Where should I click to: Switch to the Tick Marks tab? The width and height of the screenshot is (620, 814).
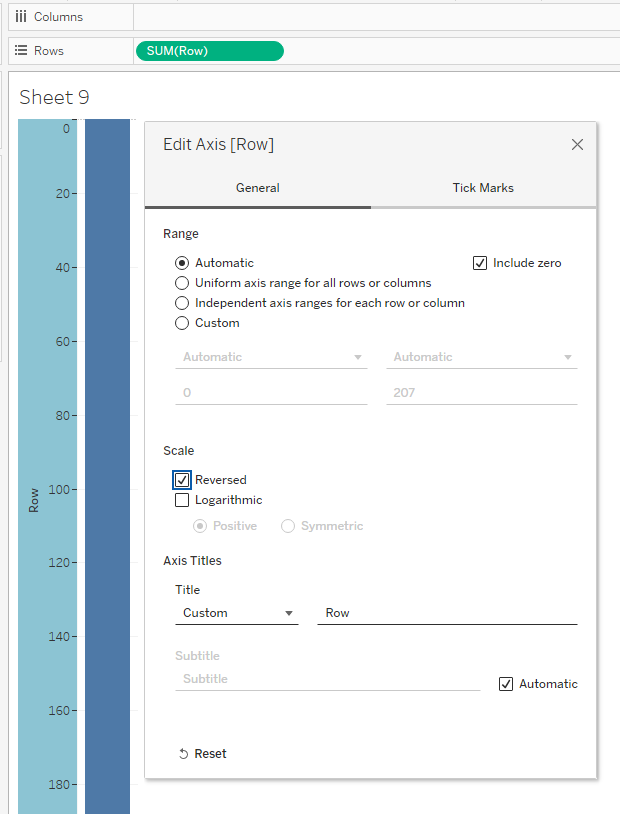coord(483,188)
